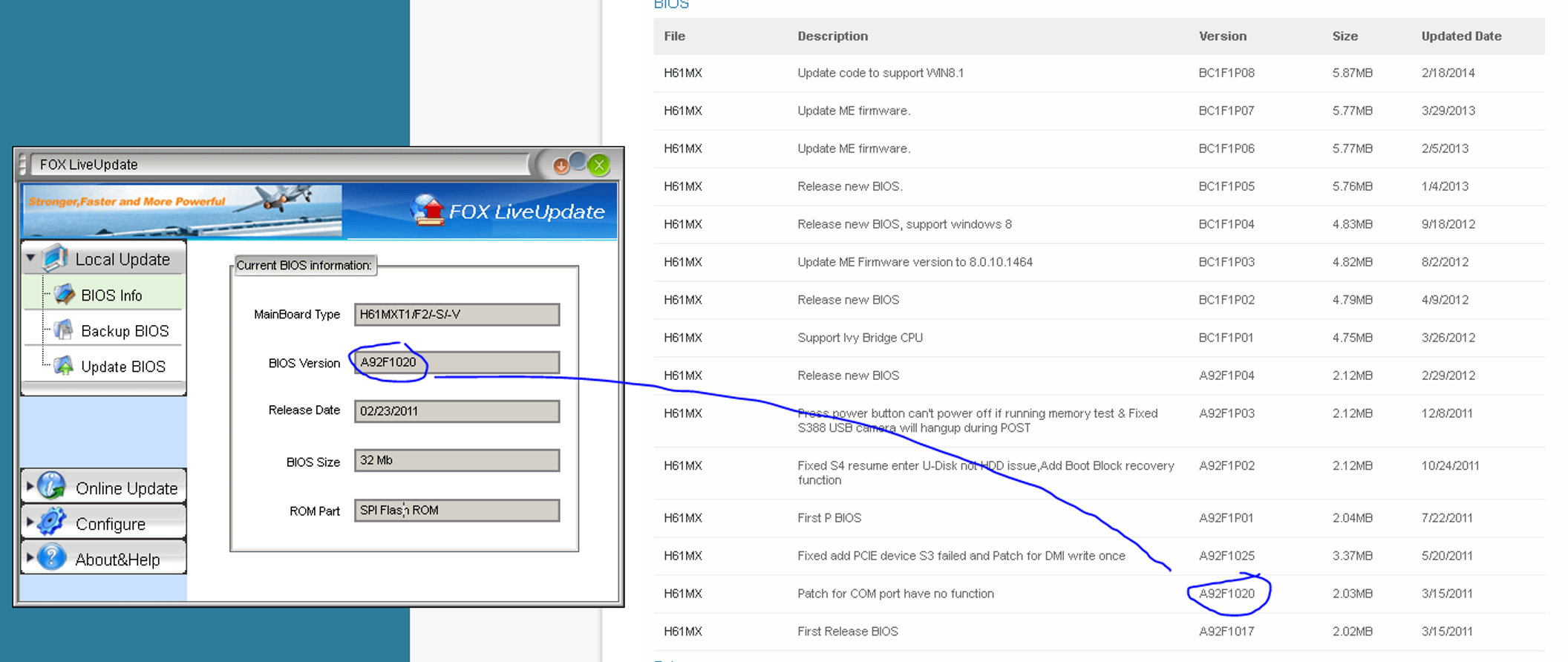The width and height of the screenshot is (1568, 662).
Task: Click the 5/20/2011 updated date
Action: coord(1447,556)
